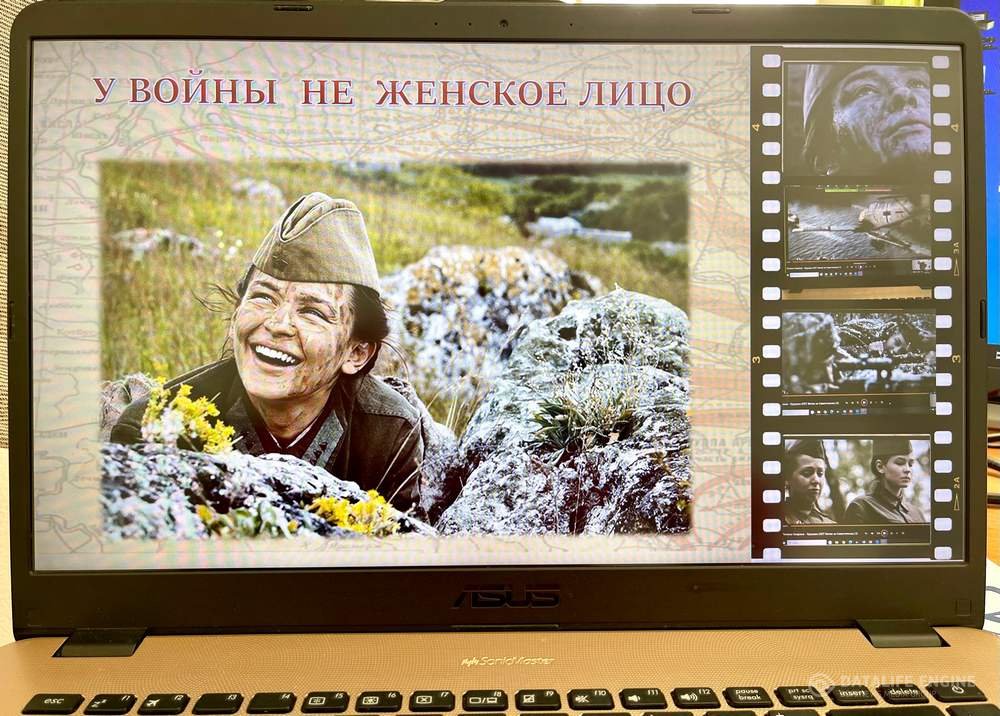
Task: Click the slide title "У ВОЙНЫ НЕ ЖЕНСКОЕ ЛИЦО"
Action: tap(392, 93)
